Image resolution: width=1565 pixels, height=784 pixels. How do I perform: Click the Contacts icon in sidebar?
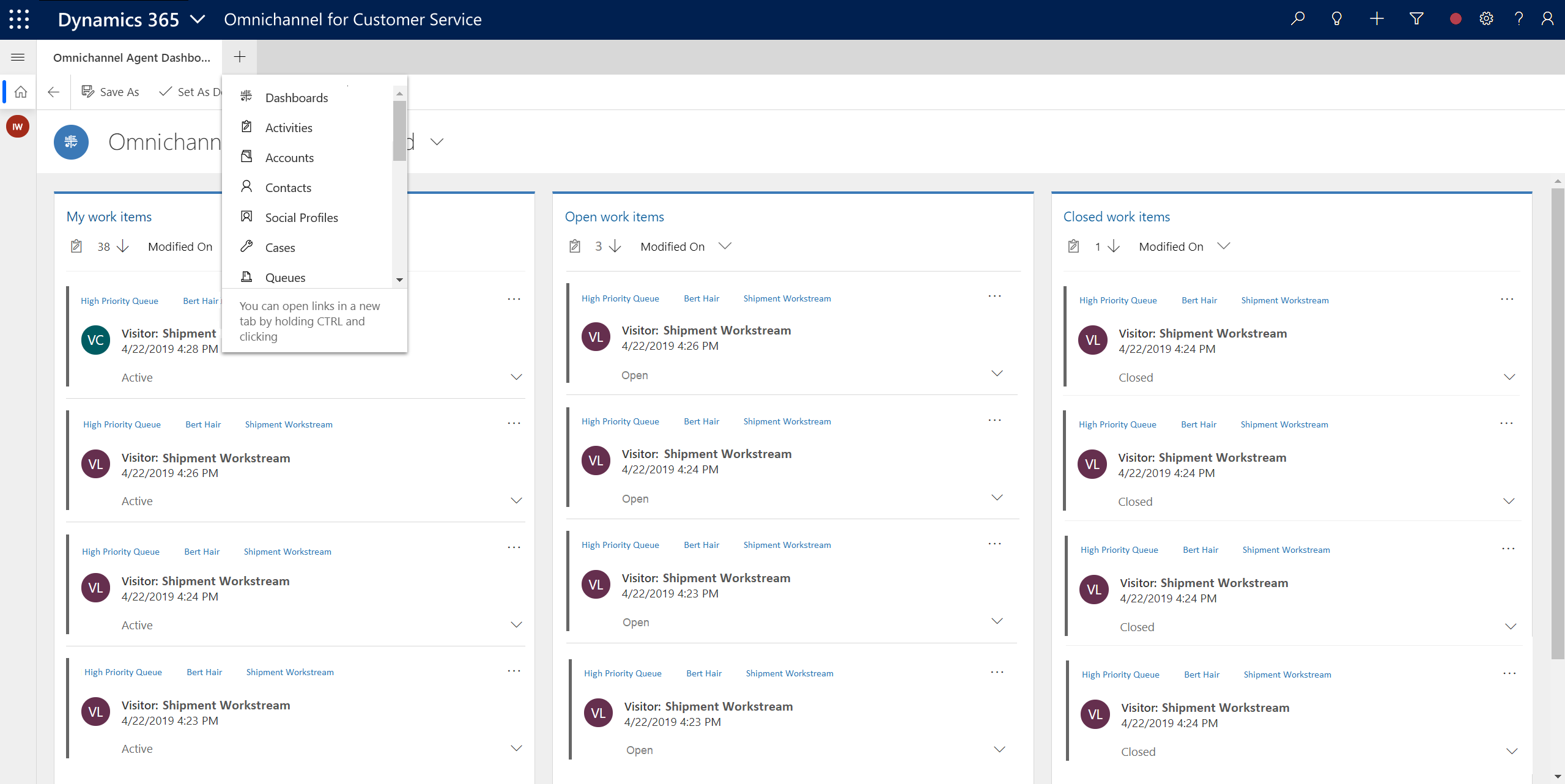click(247, 187)
